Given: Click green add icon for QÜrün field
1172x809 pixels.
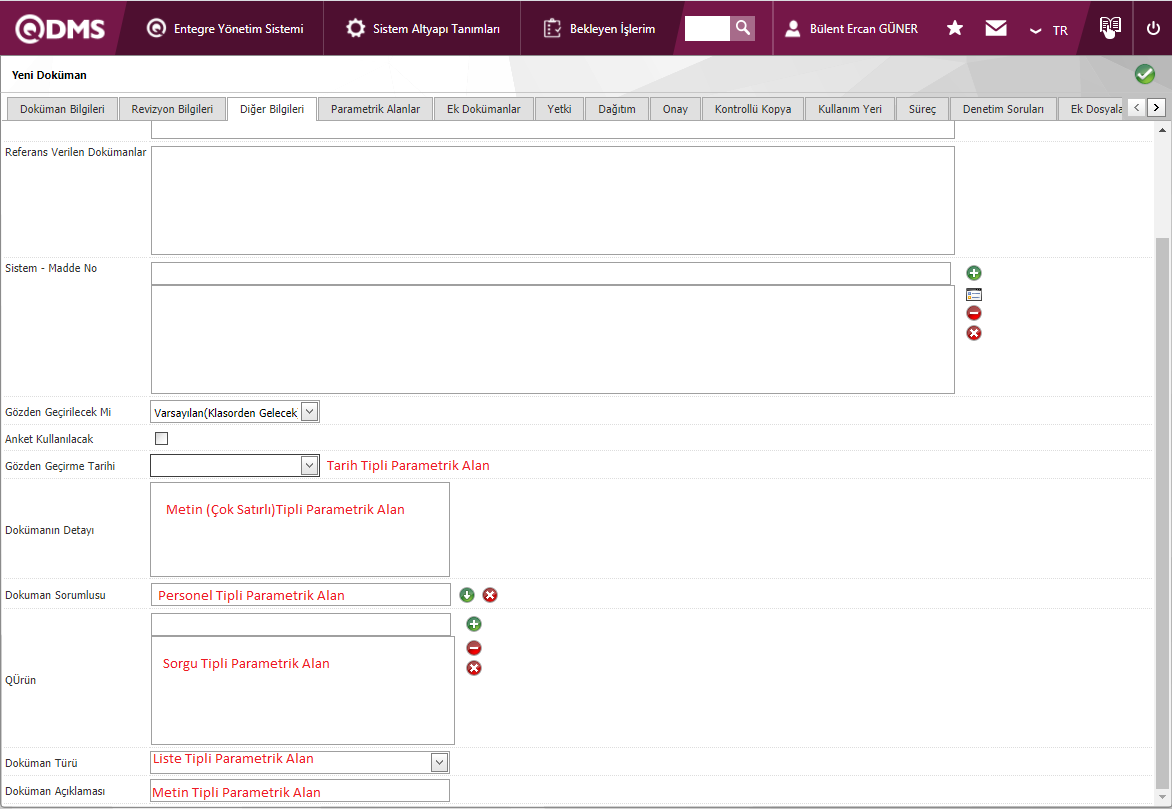Looking at the screenshot, I should (x=474, y=624).
